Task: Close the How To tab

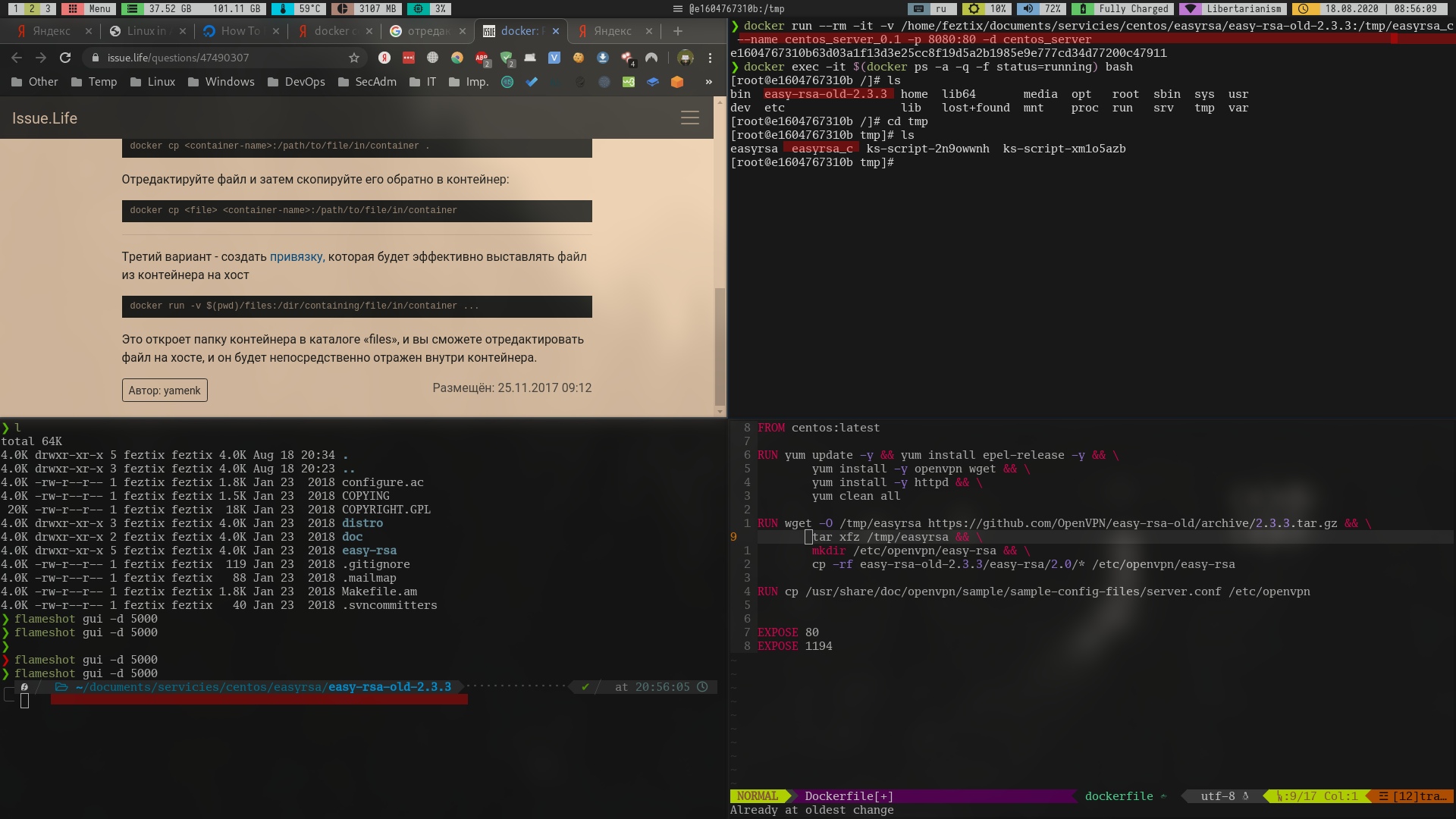Action: (275, 31)
